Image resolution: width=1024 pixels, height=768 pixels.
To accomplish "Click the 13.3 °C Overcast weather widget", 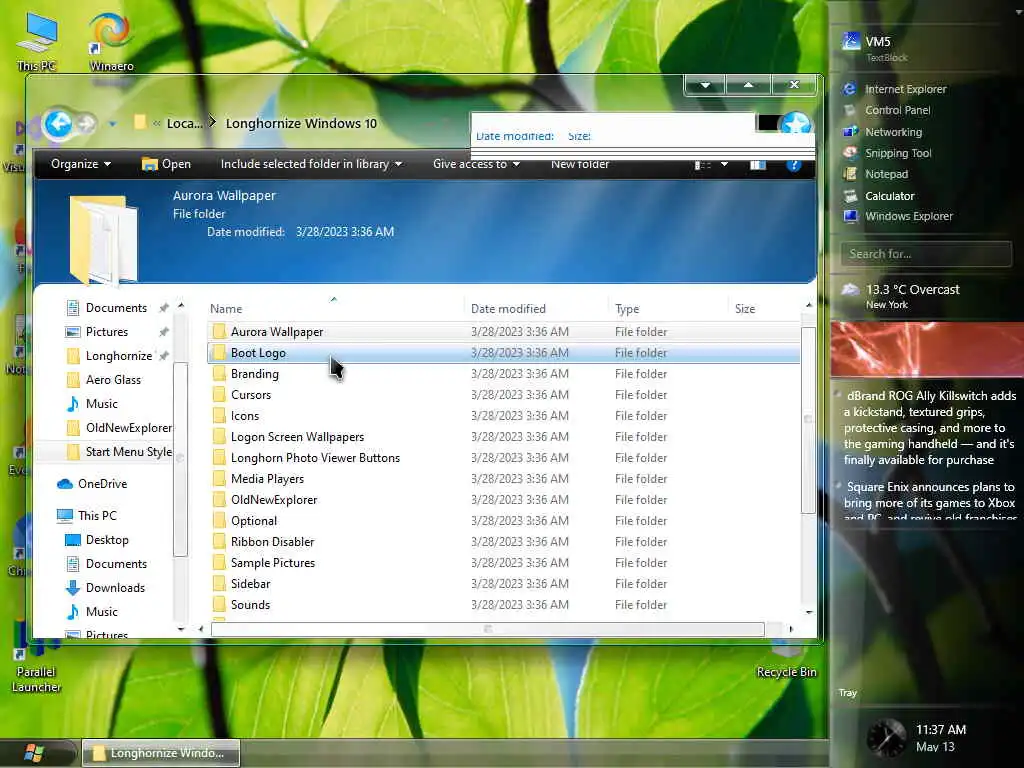I will pyautogui.click(x=901, y=295).
